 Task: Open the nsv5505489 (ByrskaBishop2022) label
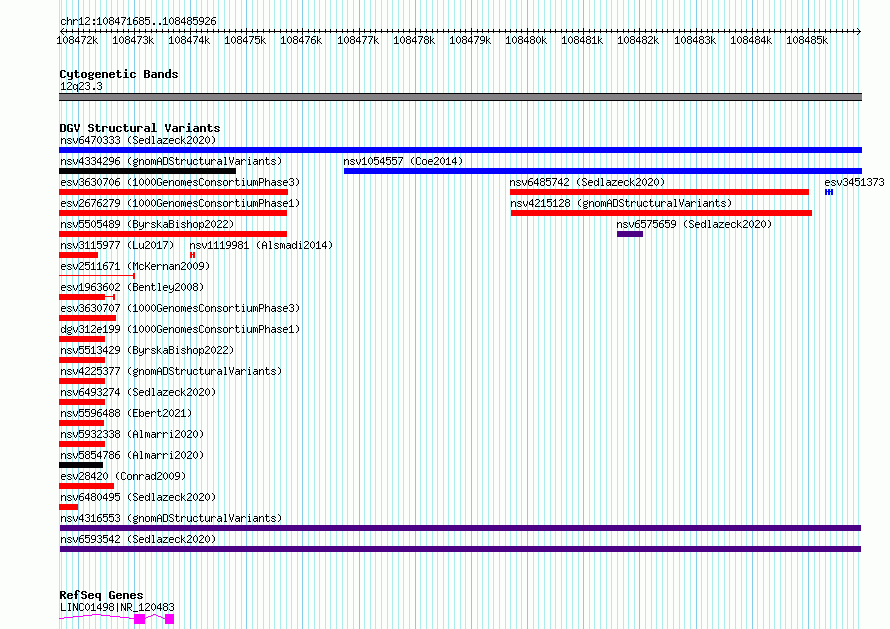(x=147, y=224)
